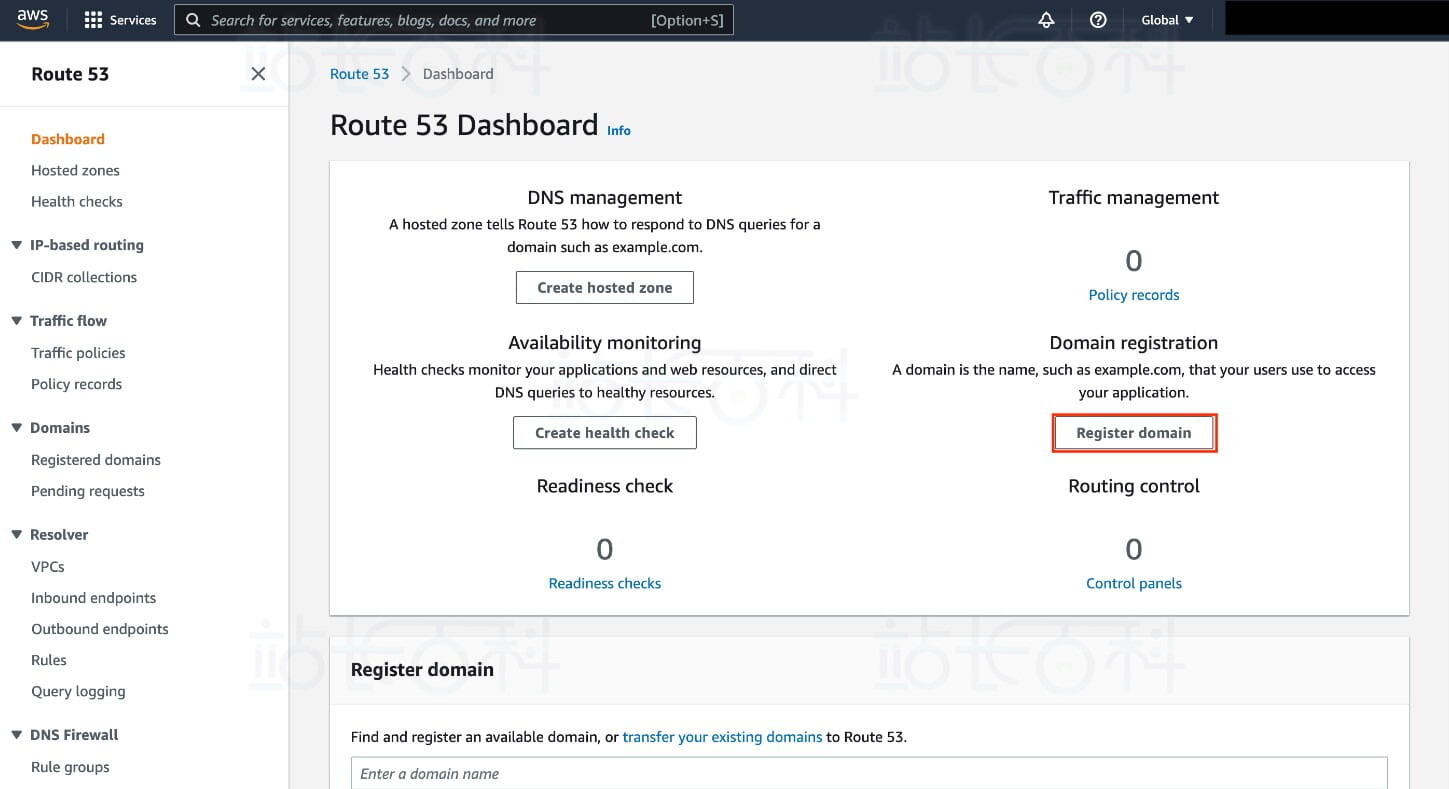
Task: Click the Route 53 breadcrumb link
Action: (359, 74)
